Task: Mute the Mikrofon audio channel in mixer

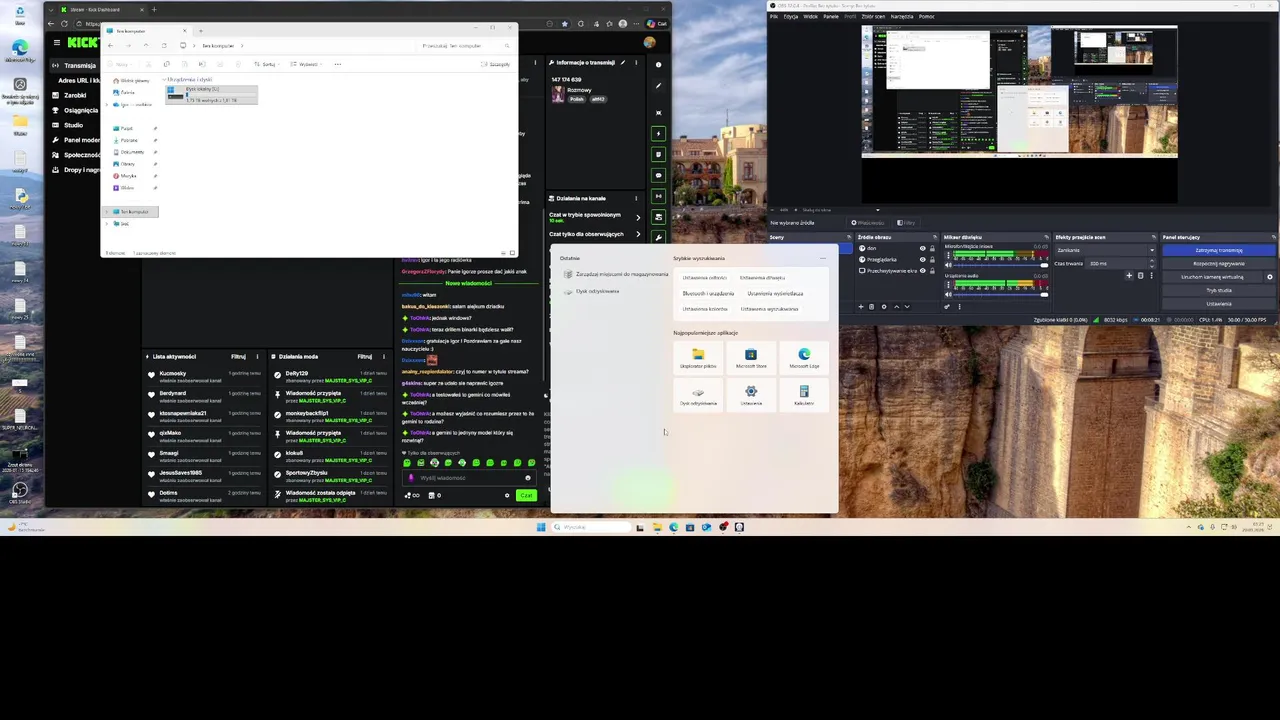Action: pos(948,265)
